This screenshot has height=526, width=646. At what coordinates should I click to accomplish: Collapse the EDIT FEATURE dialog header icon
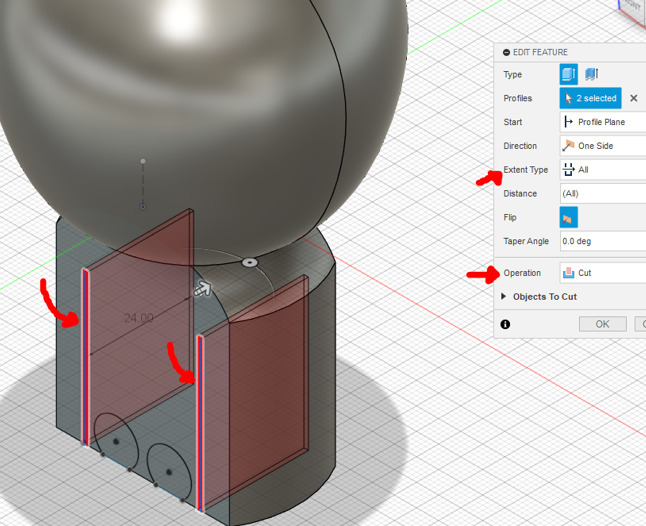pyautogui.click(x=506, y=52)
